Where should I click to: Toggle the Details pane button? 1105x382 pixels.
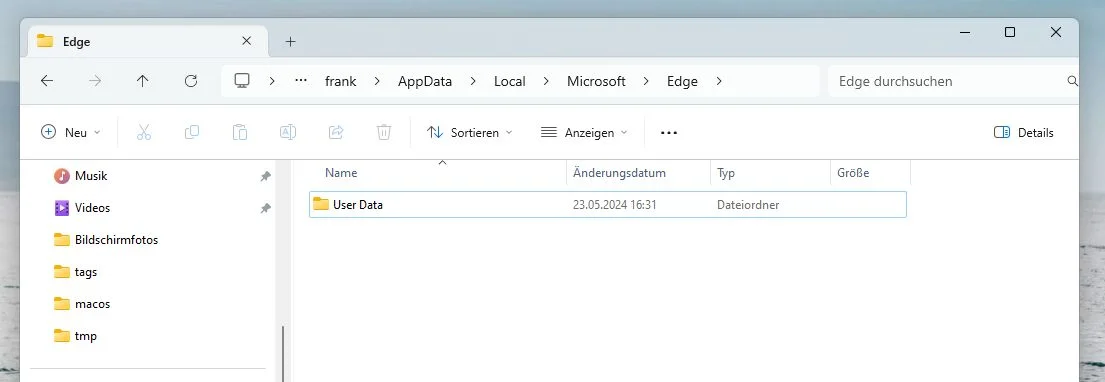(1024, 133)
